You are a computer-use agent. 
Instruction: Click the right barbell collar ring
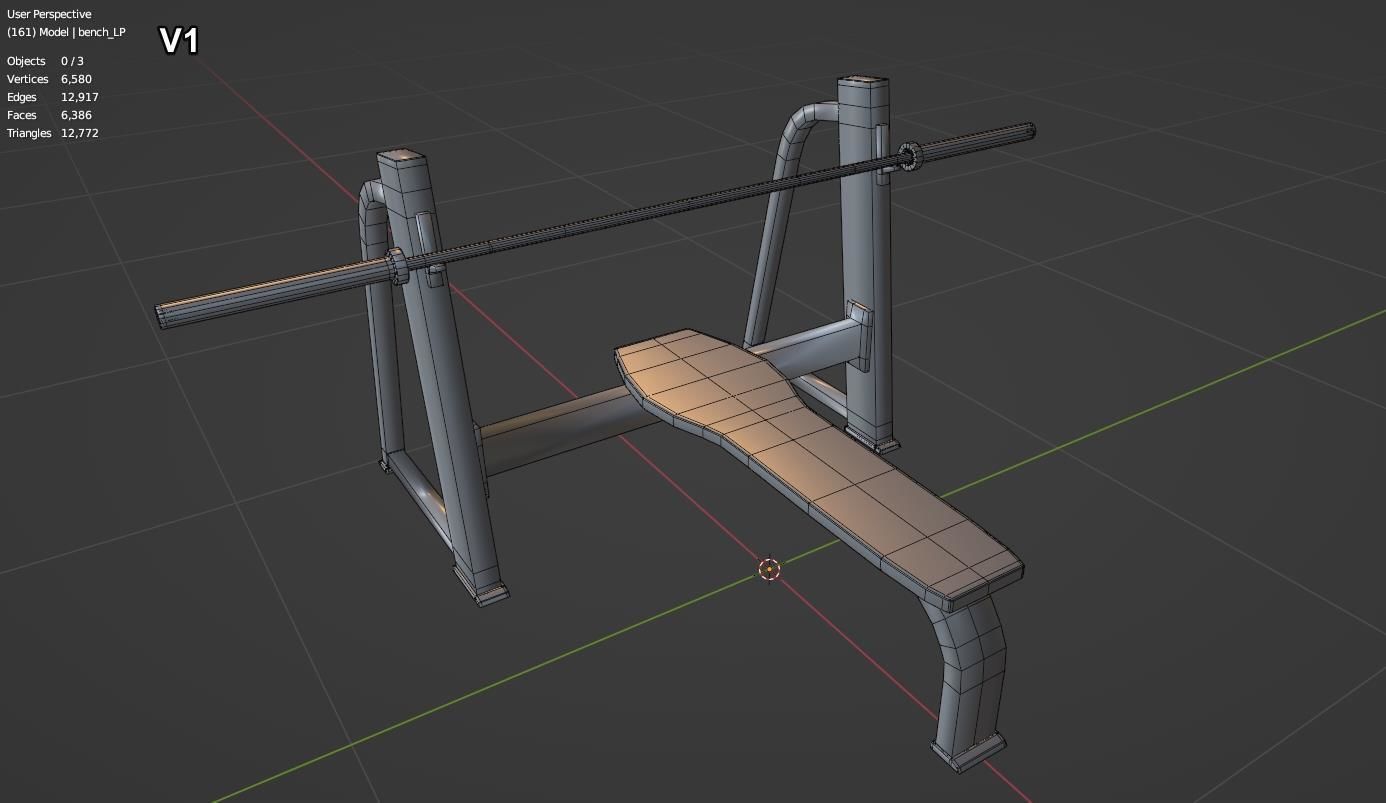coord(909,155)
